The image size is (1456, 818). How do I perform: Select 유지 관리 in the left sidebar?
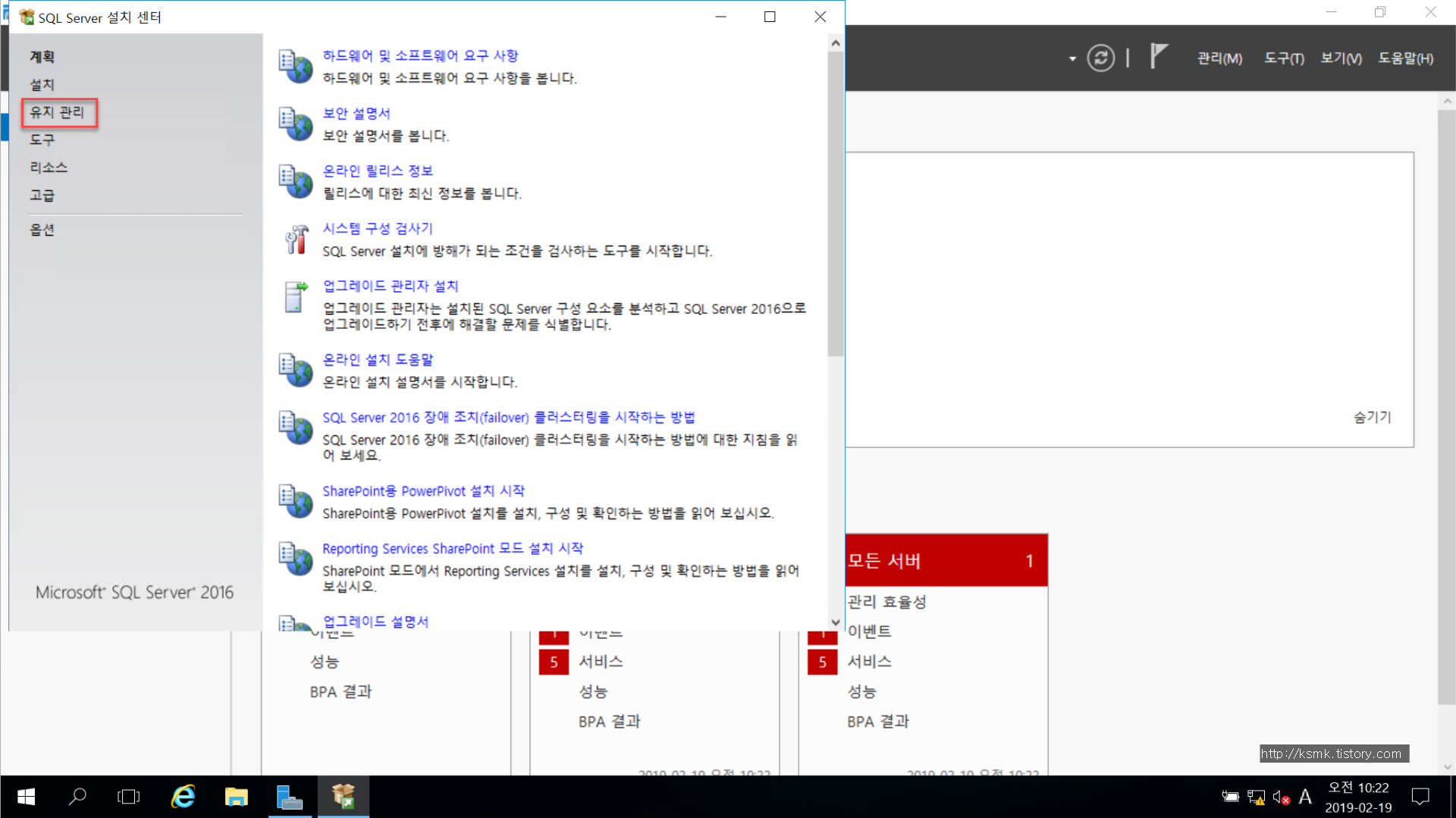(x=57, y=112)
